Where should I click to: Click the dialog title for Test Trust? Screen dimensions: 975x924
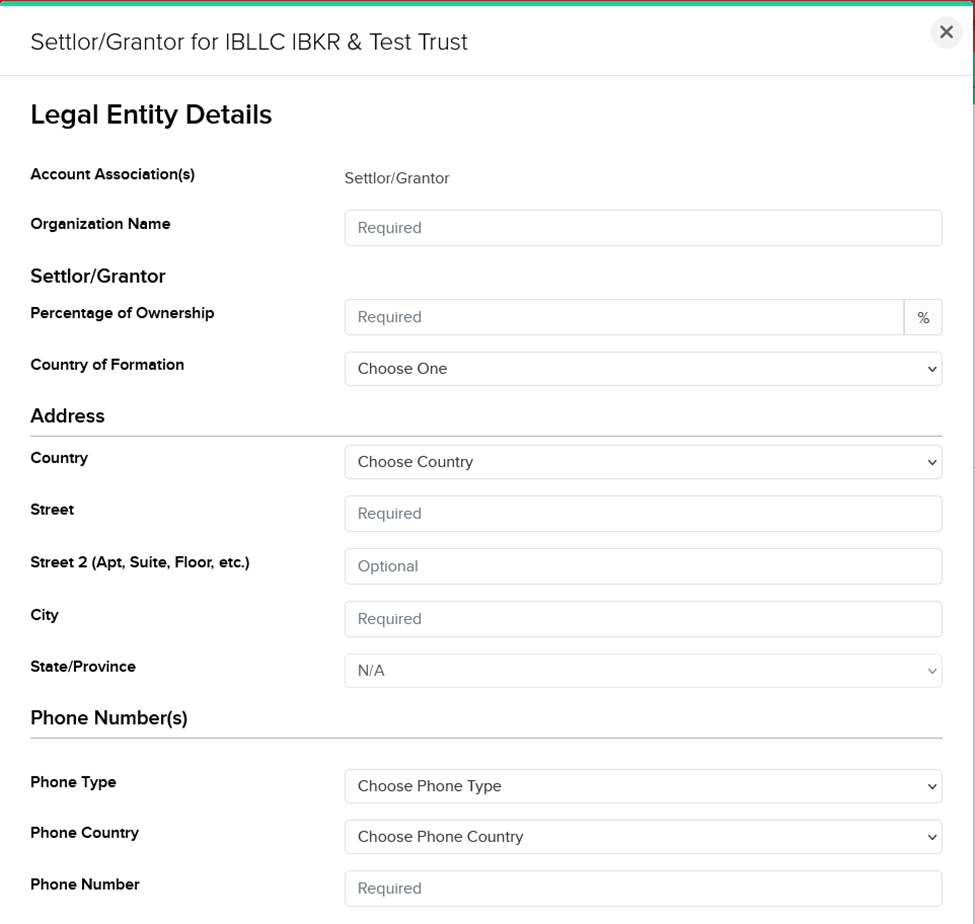coord(249,42)
